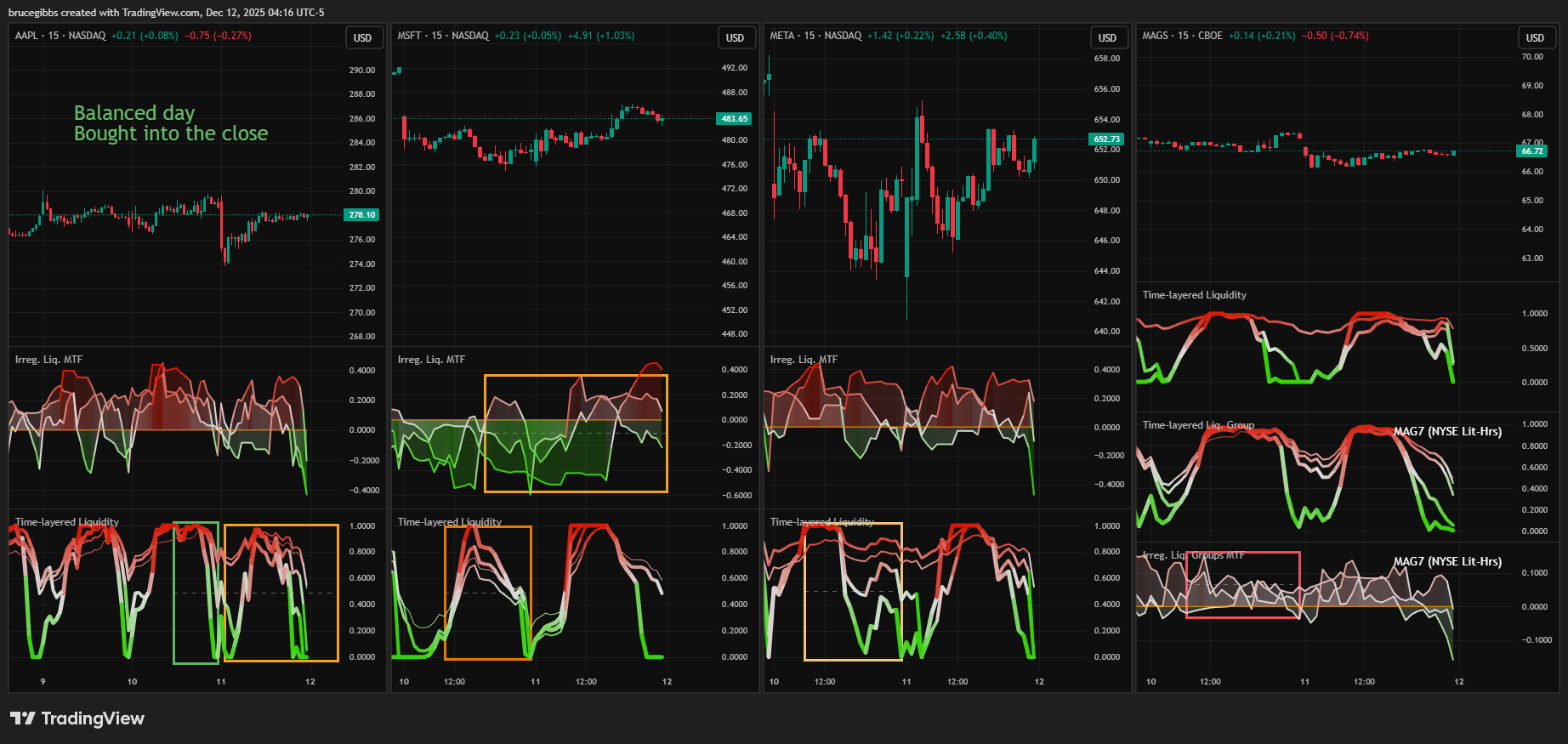
Task: Select the red rectangle in MAGS Irreg. Liq. Groups
Action: (1242, 553)
